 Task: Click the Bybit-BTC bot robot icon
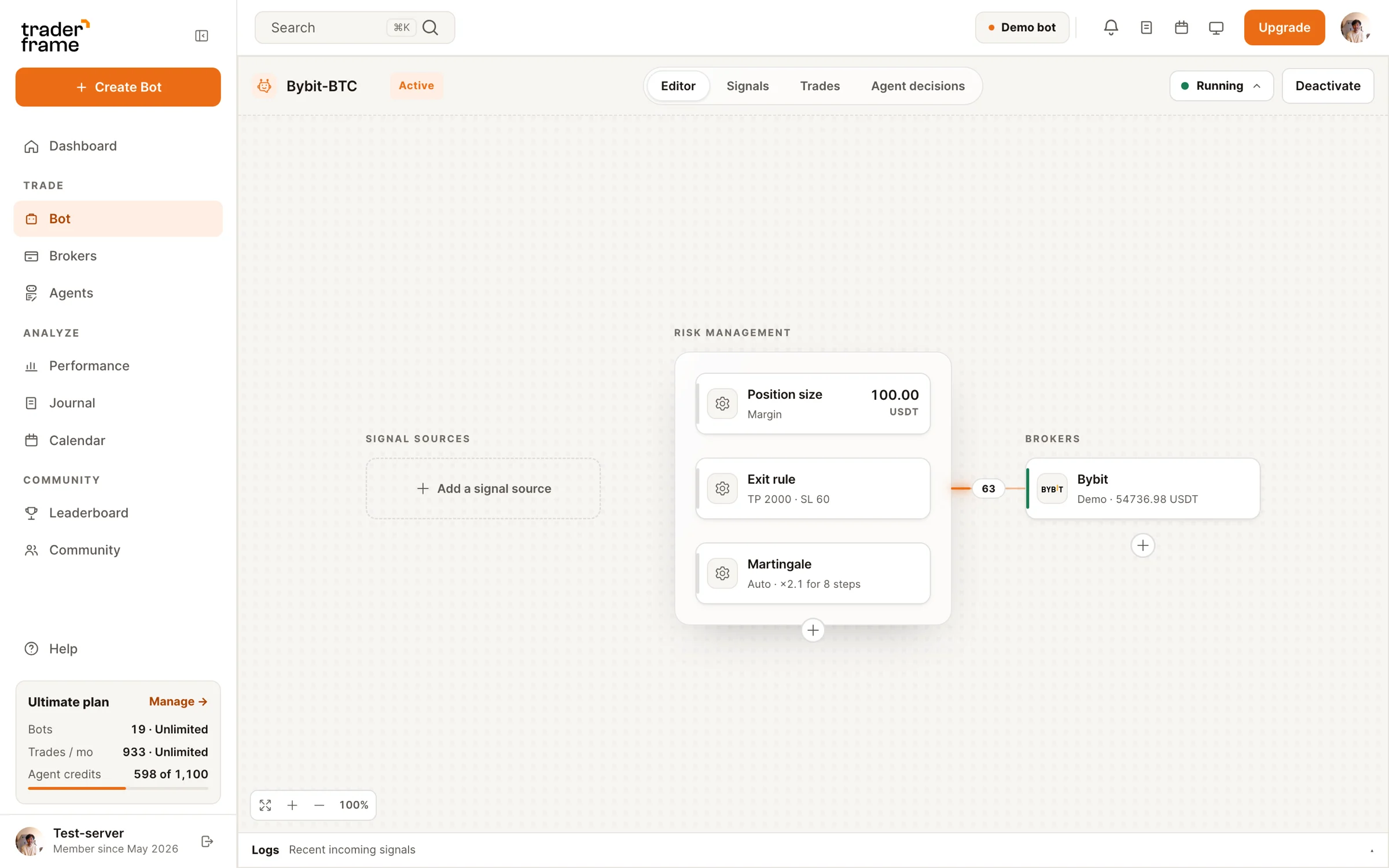pyautogui.click(x=264, y=86)
